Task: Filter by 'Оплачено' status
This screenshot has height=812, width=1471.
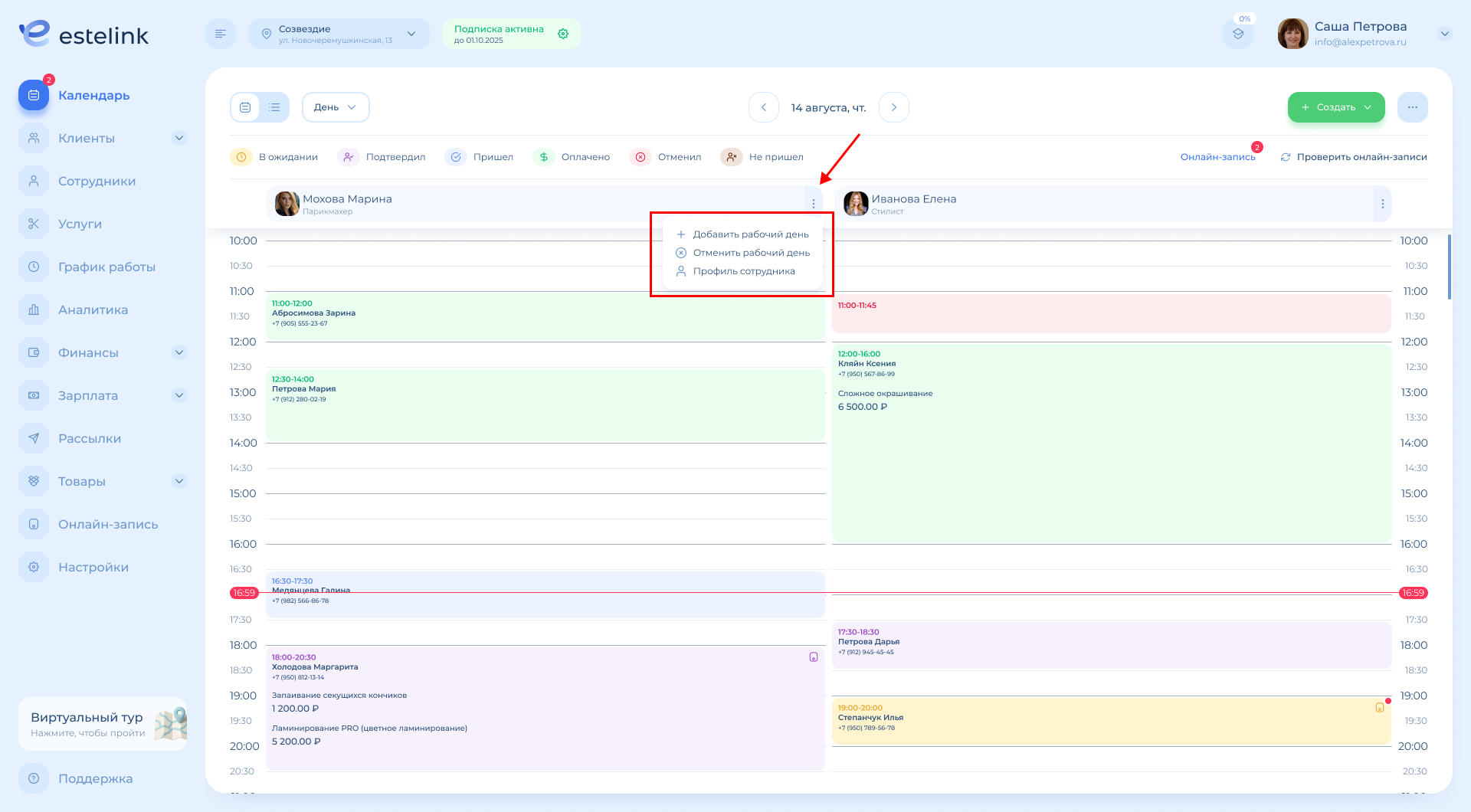Action: click(x=572, y=157)
